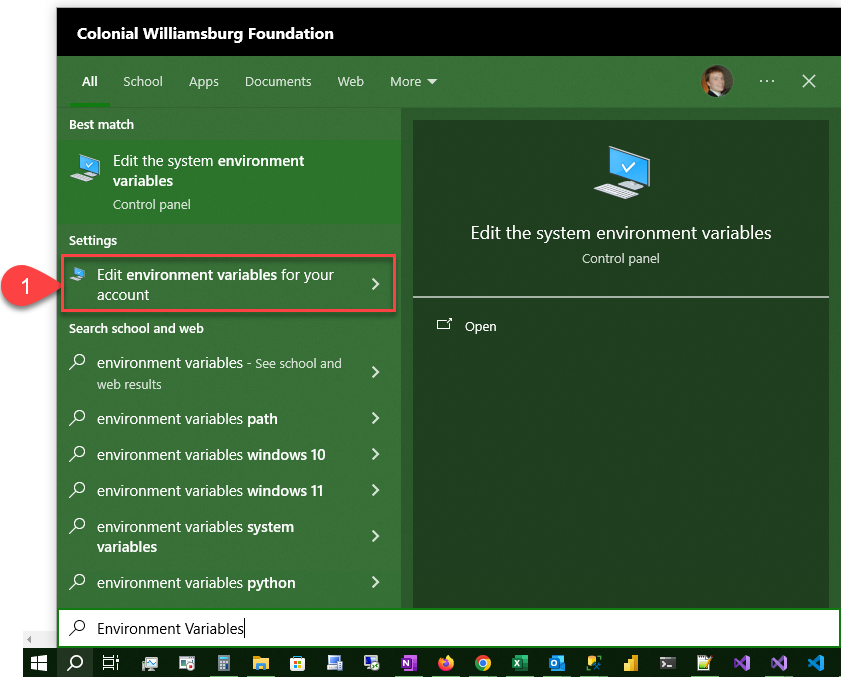Open the performance monitor taskbar icon
Viewport: 841px width, 677px height.
pos(150,664)
